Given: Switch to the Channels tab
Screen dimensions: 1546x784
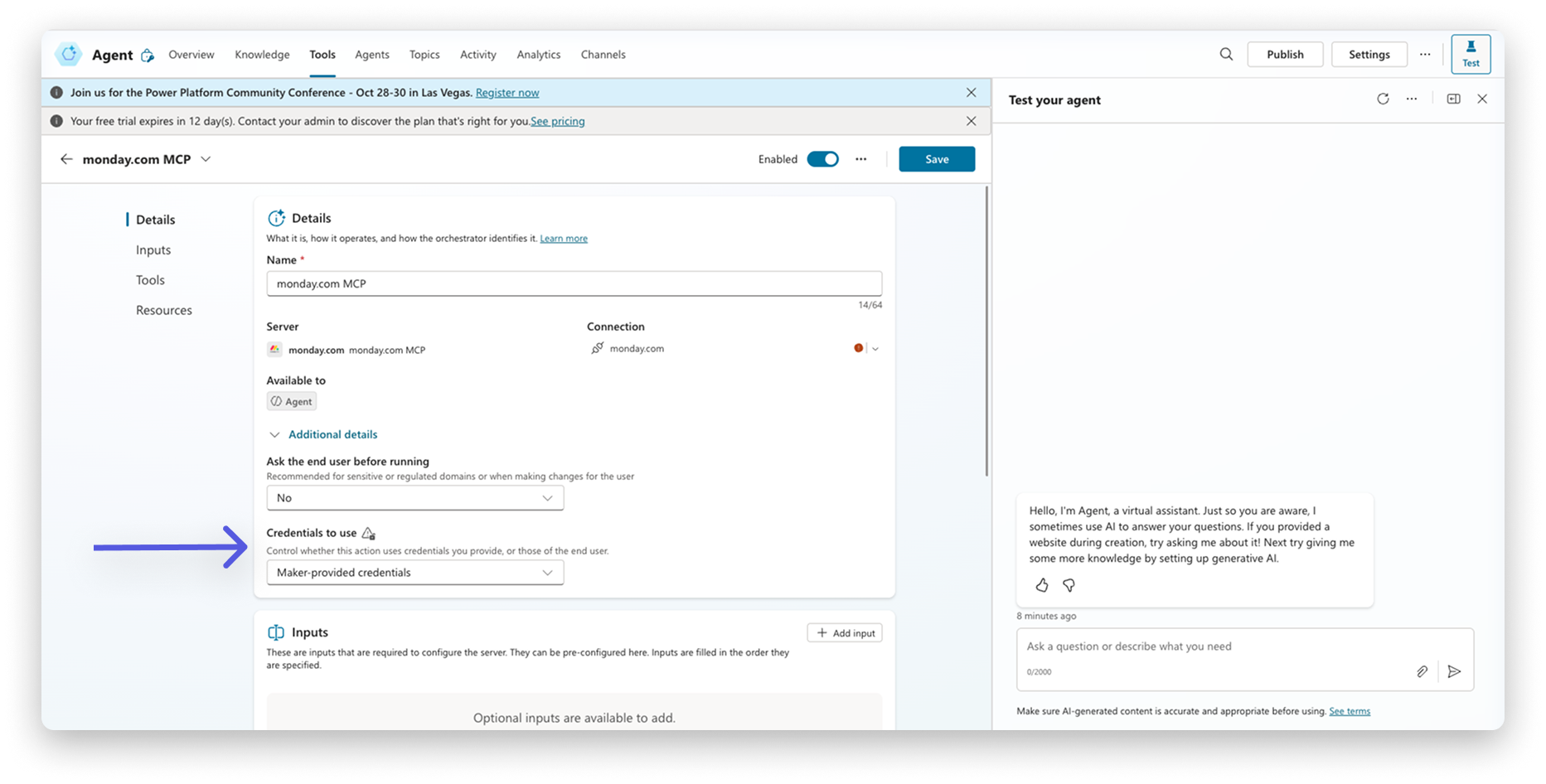Looking at the screenshot, I should pos(603,55).
